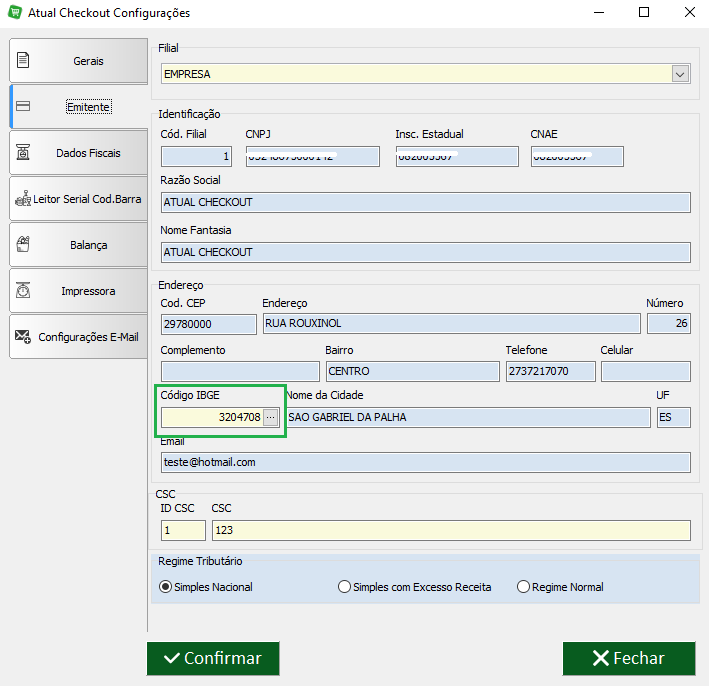This screenshot has width=709, height=686.
Task: Click the Número field
Action: click(669, 323)
